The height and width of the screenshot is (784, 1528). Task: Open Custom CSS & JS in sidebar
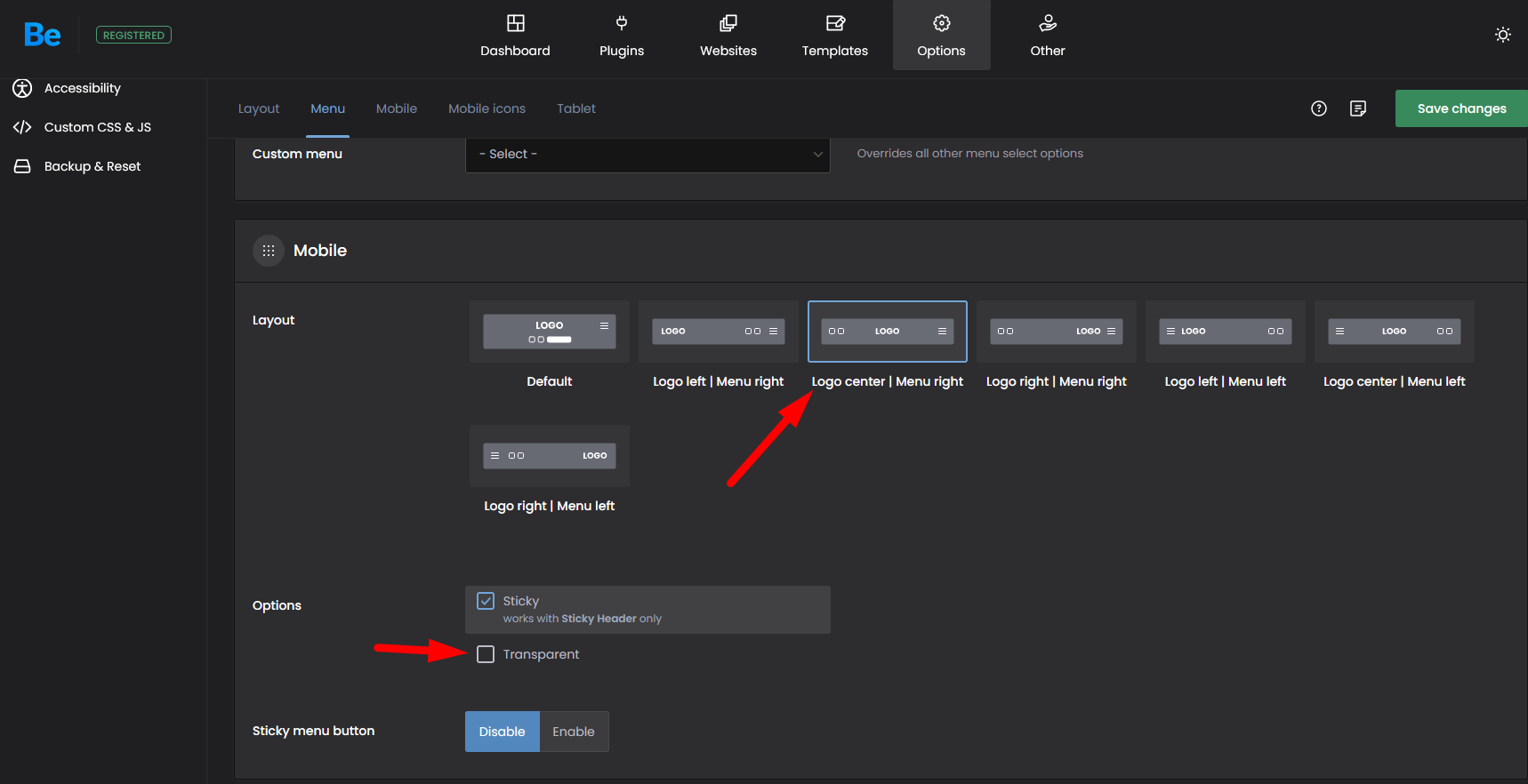pos(98,127)
